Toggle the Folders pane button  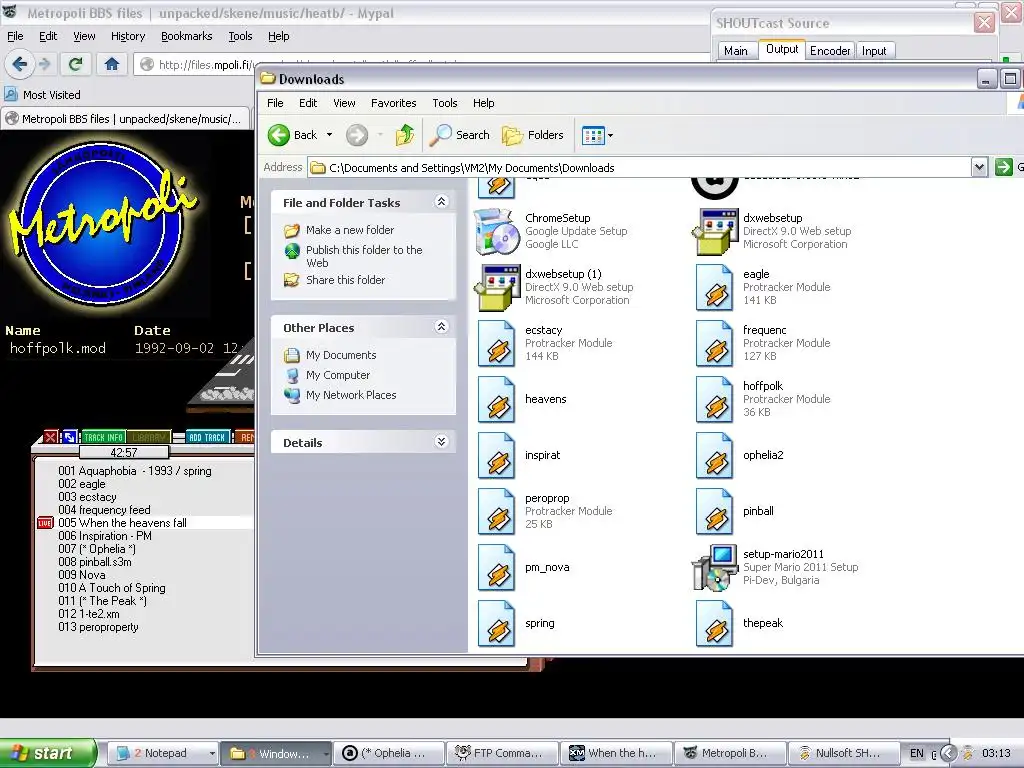click(533, 135)
